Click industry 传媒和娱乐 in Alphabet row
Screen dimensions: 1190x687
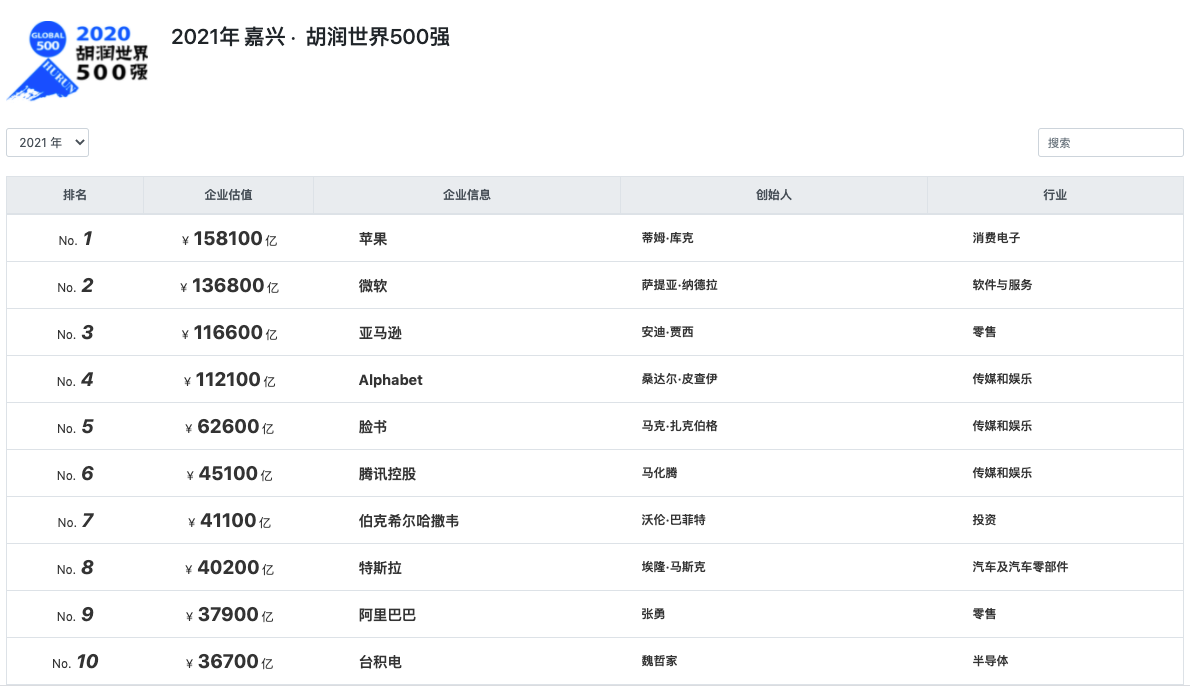pos(1003,380)
